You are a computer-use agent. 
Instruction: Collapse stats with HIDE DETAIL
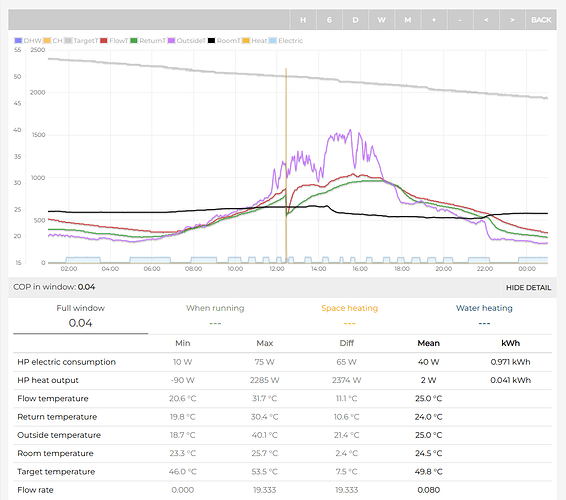(x=528, y=288)
